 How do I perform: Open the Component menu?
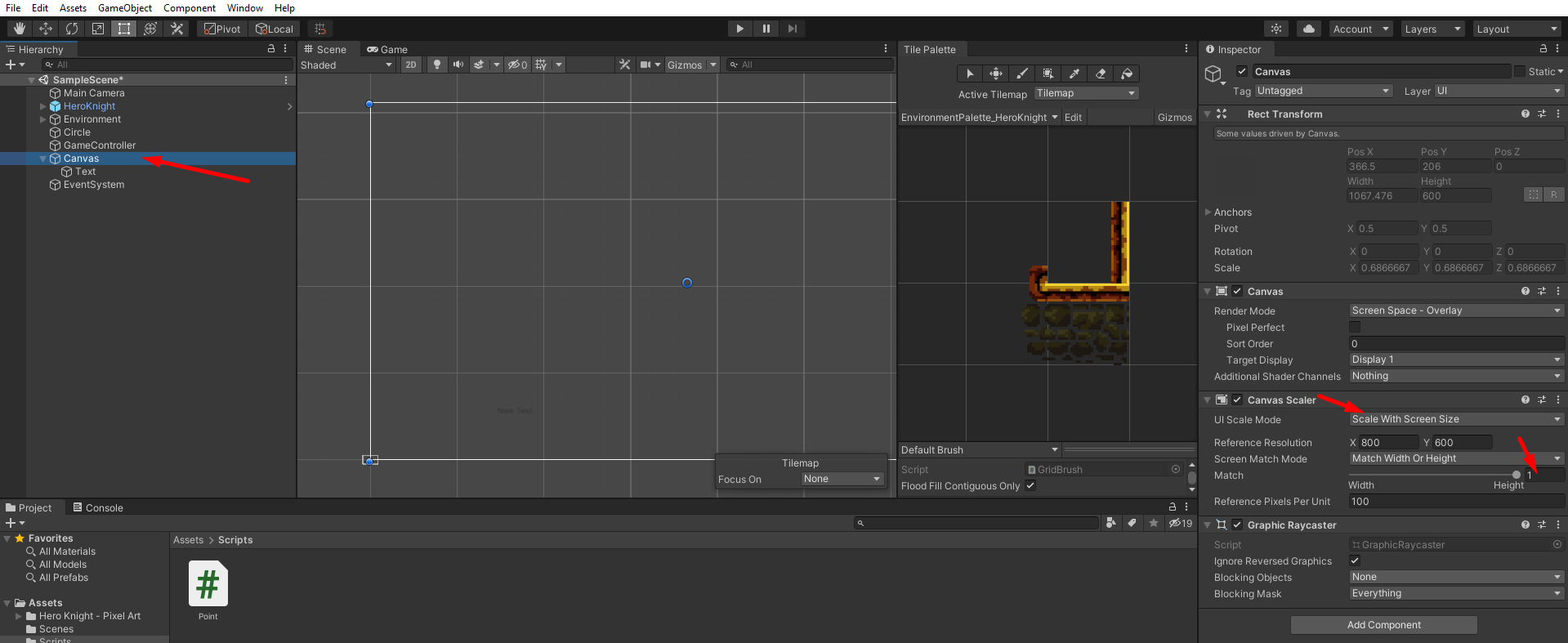(x=190, y=7)
